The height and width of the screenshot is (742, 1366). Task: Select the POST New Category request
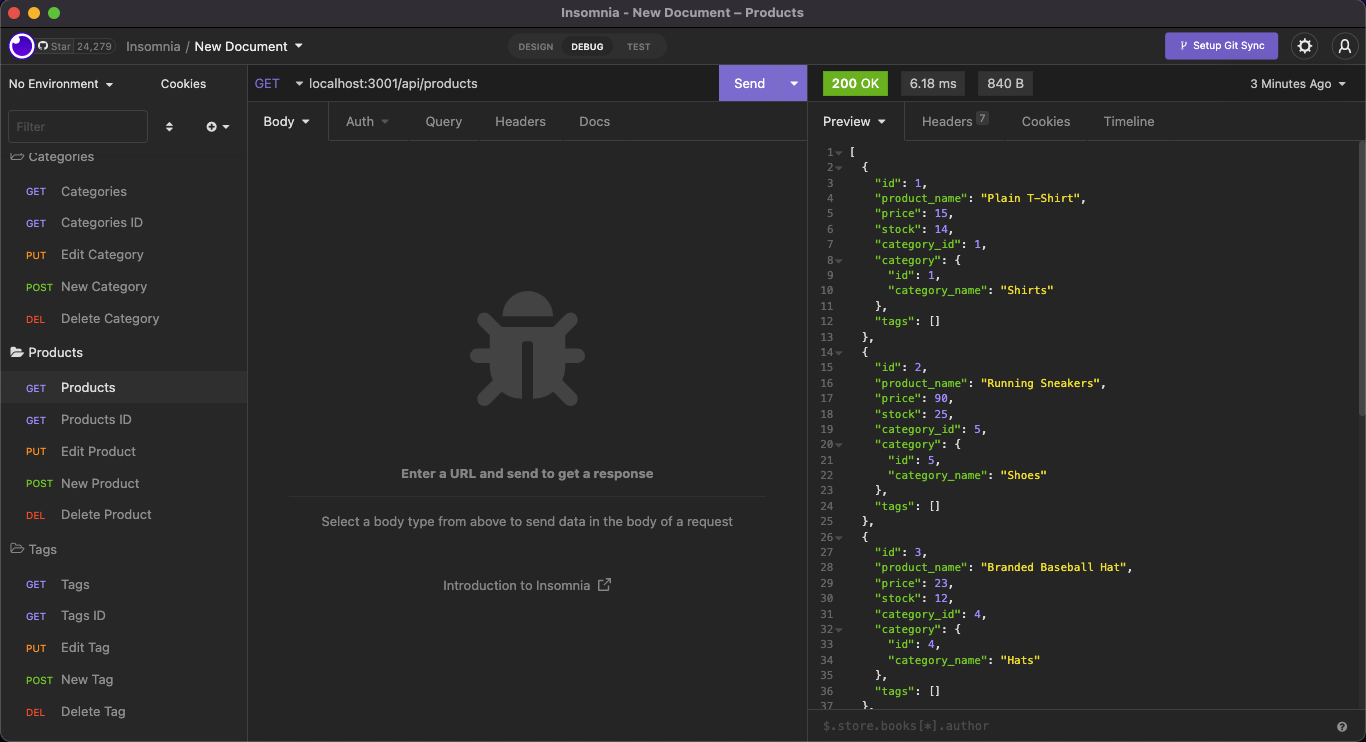(x=124, y=287)
